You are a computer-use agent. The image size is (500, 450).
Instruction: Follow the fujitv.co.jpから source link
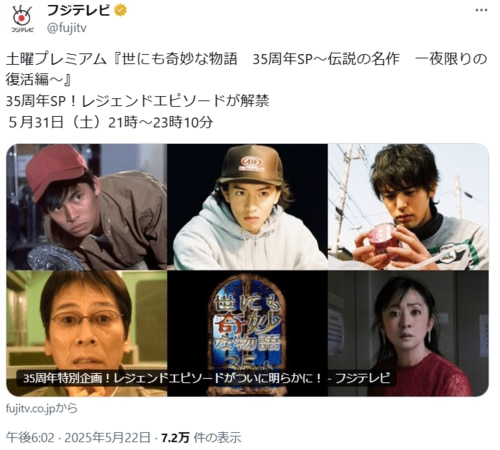[42, 408]
